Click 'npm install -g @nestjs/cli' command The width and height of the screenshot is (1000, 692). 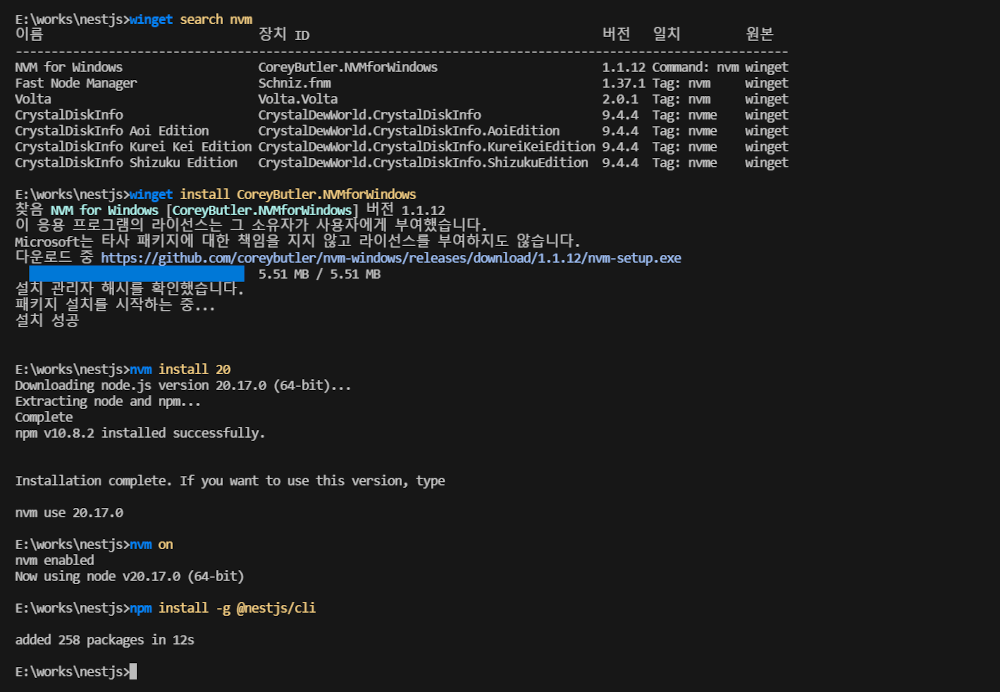[223, 608]
